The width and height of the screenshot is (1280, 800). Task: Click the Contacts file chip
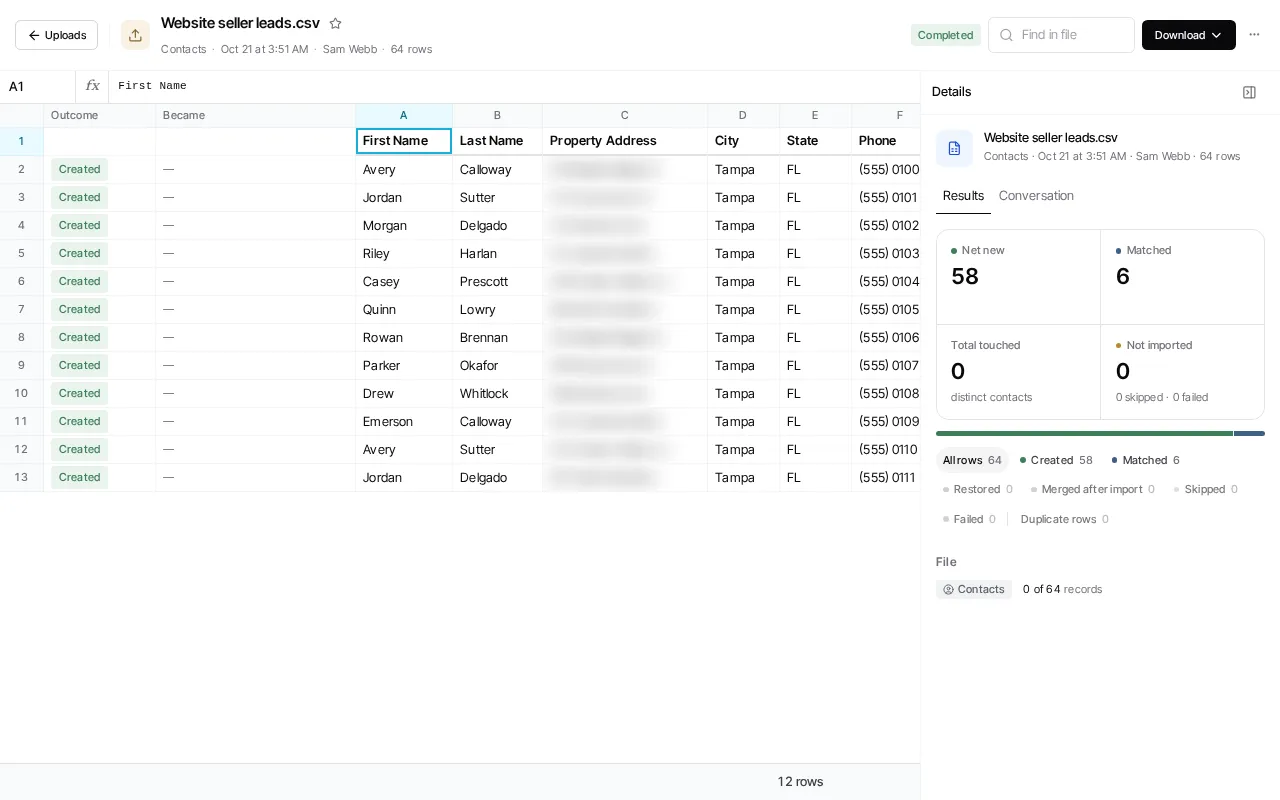[x=974, y=589]
